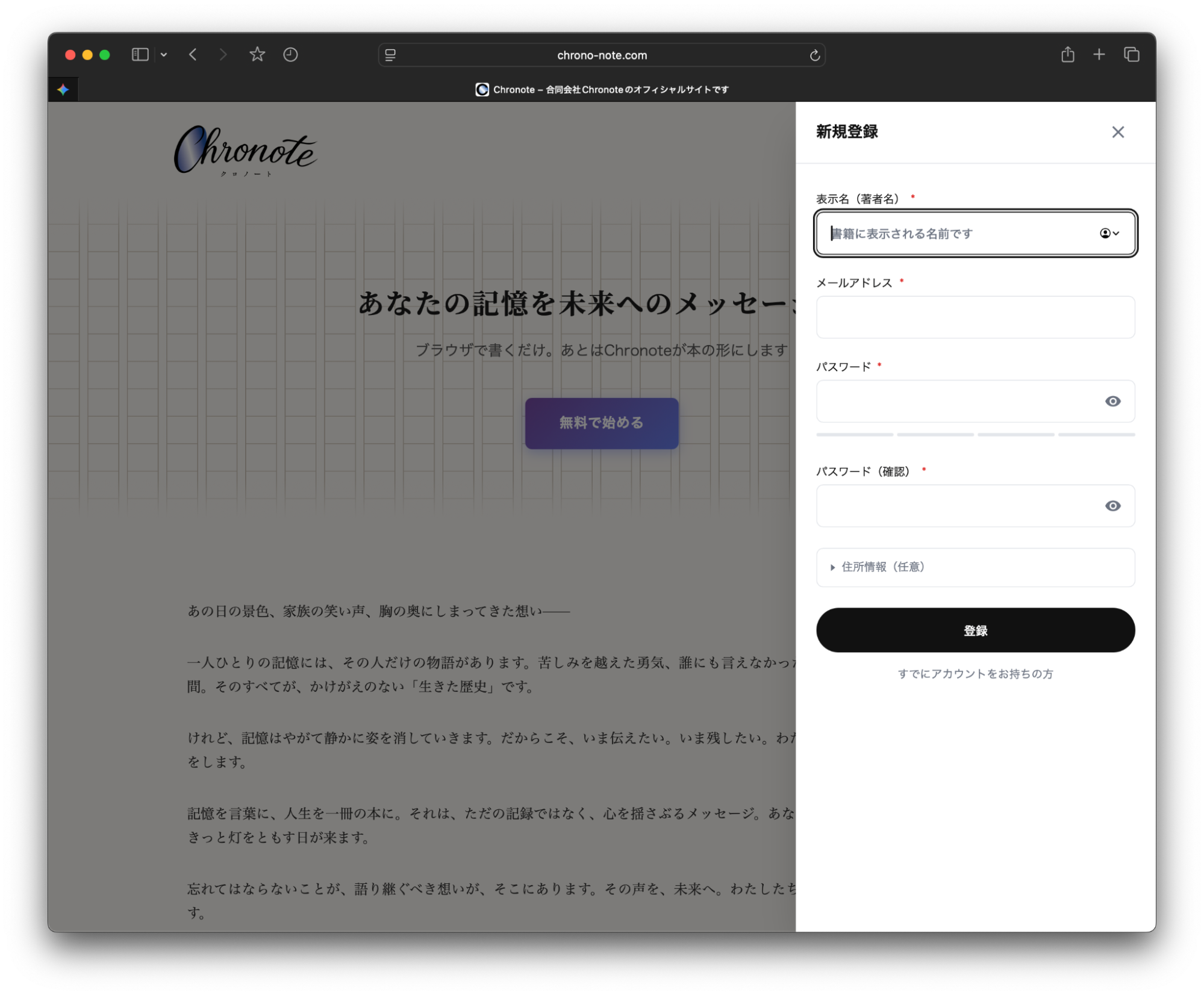Select the Chronote tab

pyautogui.click(x=601, y=89)
